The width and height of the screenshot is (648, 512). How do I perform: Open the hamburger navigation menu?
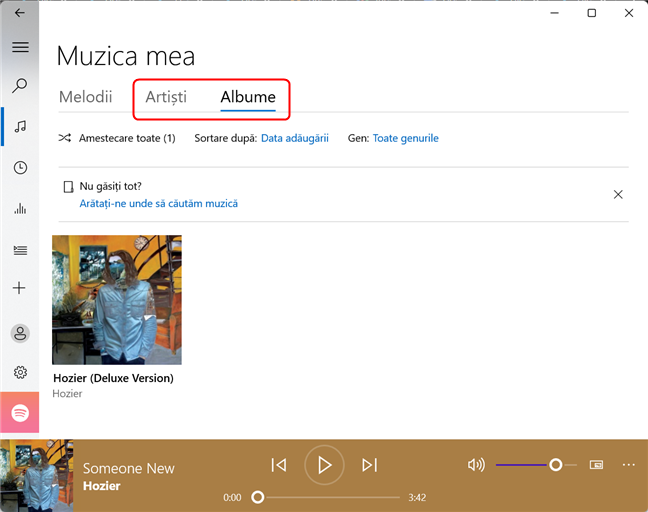(x=20, y=47)
